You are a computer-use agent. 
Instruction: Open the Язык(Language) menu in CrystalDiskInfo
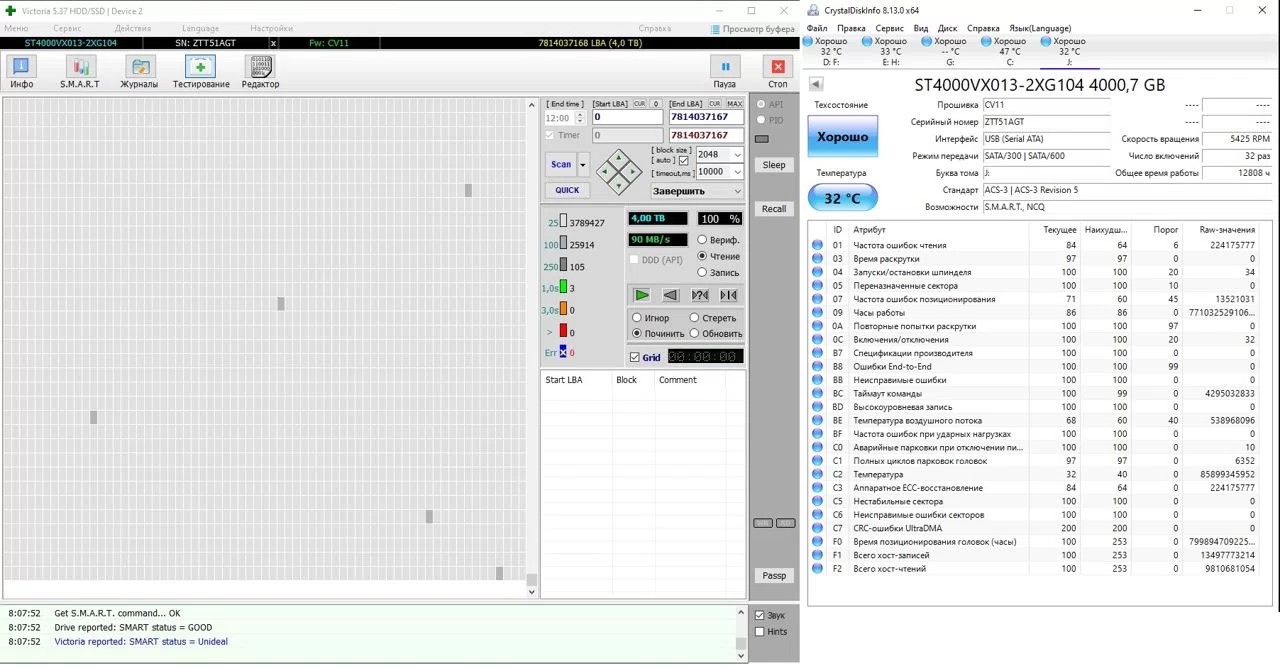(x=1040, y=28)
